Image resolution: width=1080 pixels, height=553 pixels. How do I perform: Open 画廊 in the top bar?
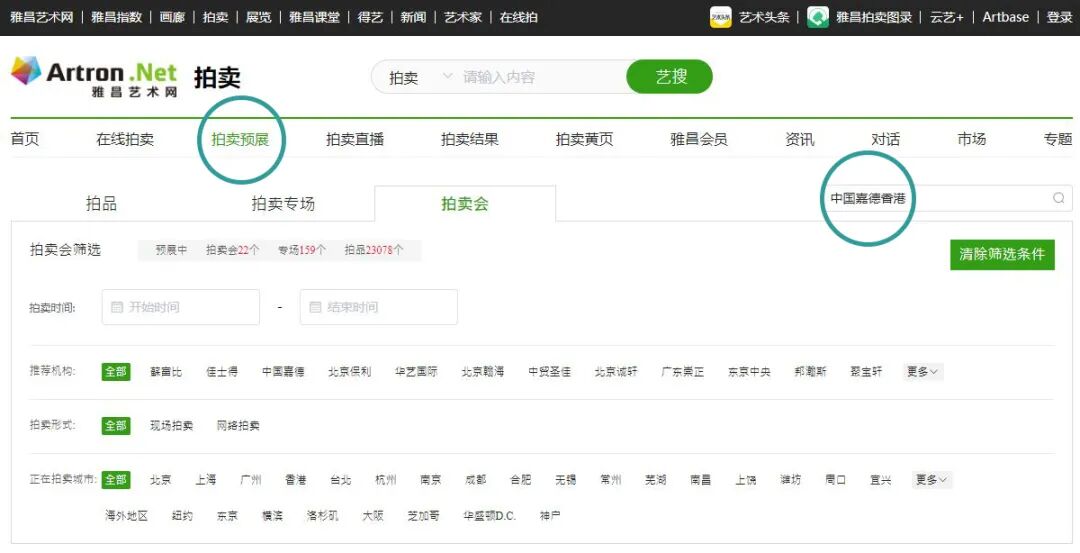(x=172, y=17)
